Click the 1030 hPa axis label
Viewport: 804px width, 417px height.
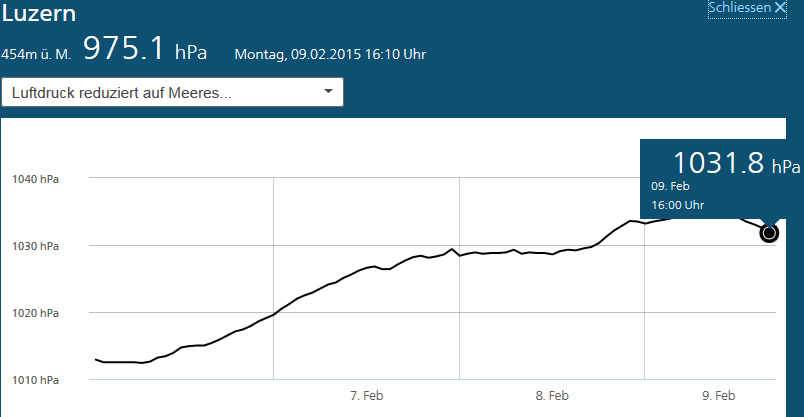tap(35, 246)
